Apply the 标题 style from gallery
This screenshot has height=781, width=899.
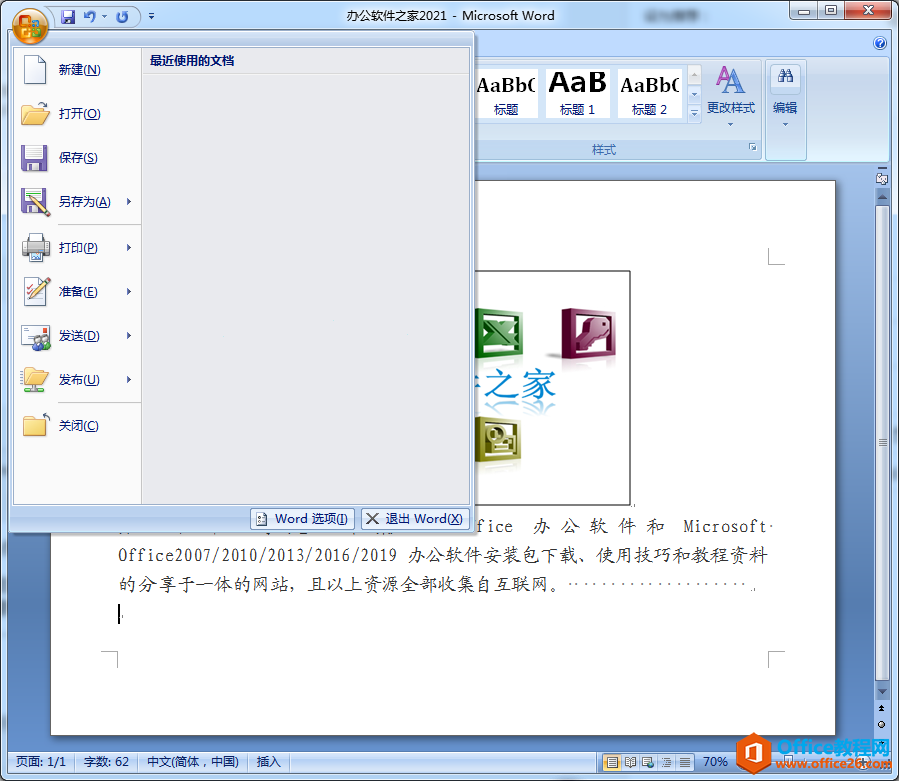click(506, 93)
